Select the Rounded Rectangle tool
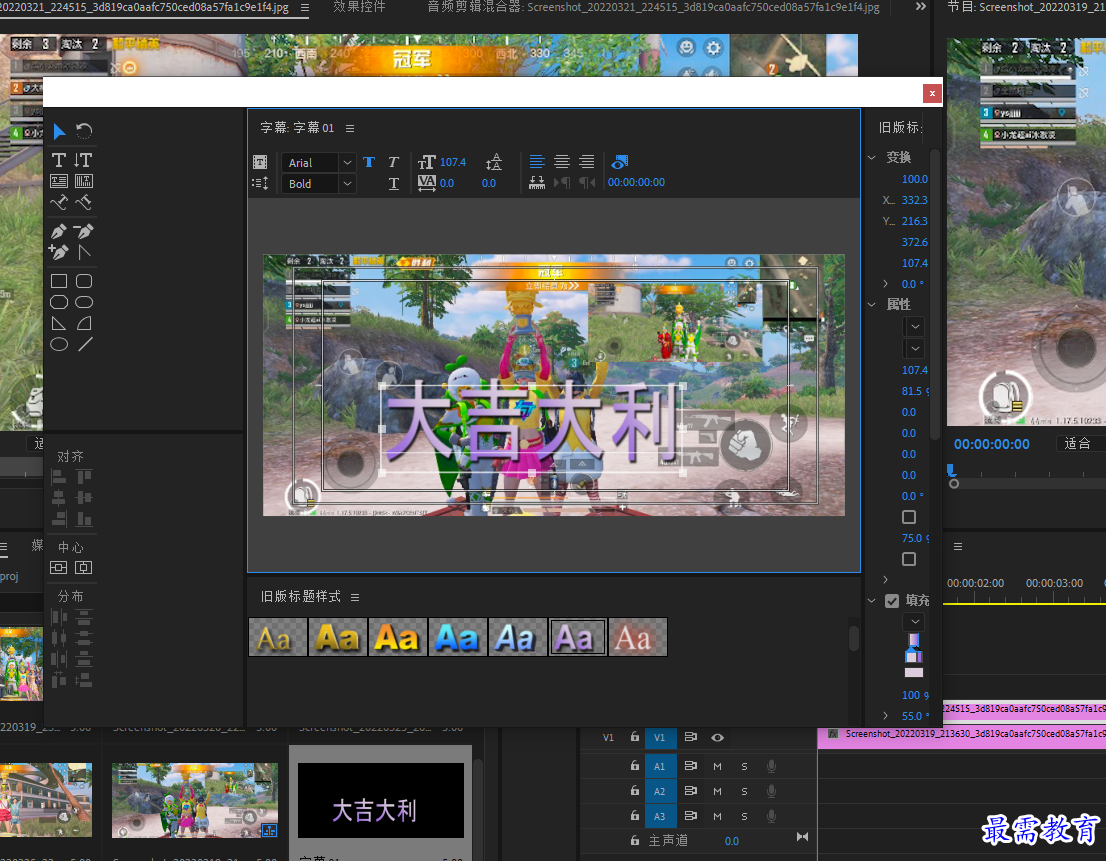This screenshot has height=861, width=1106. (x=84, y=303)
